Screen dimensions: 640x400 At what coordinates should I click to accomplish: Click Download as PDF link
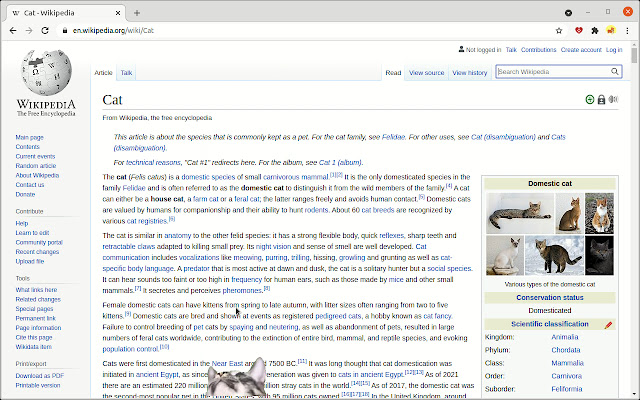coord(40,376)
